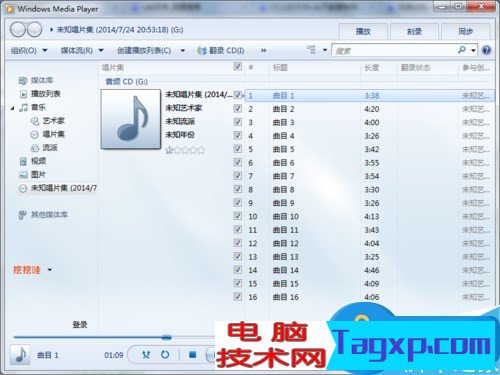Open the 挖挖哇 dropdown arrow

click(50, 270)
